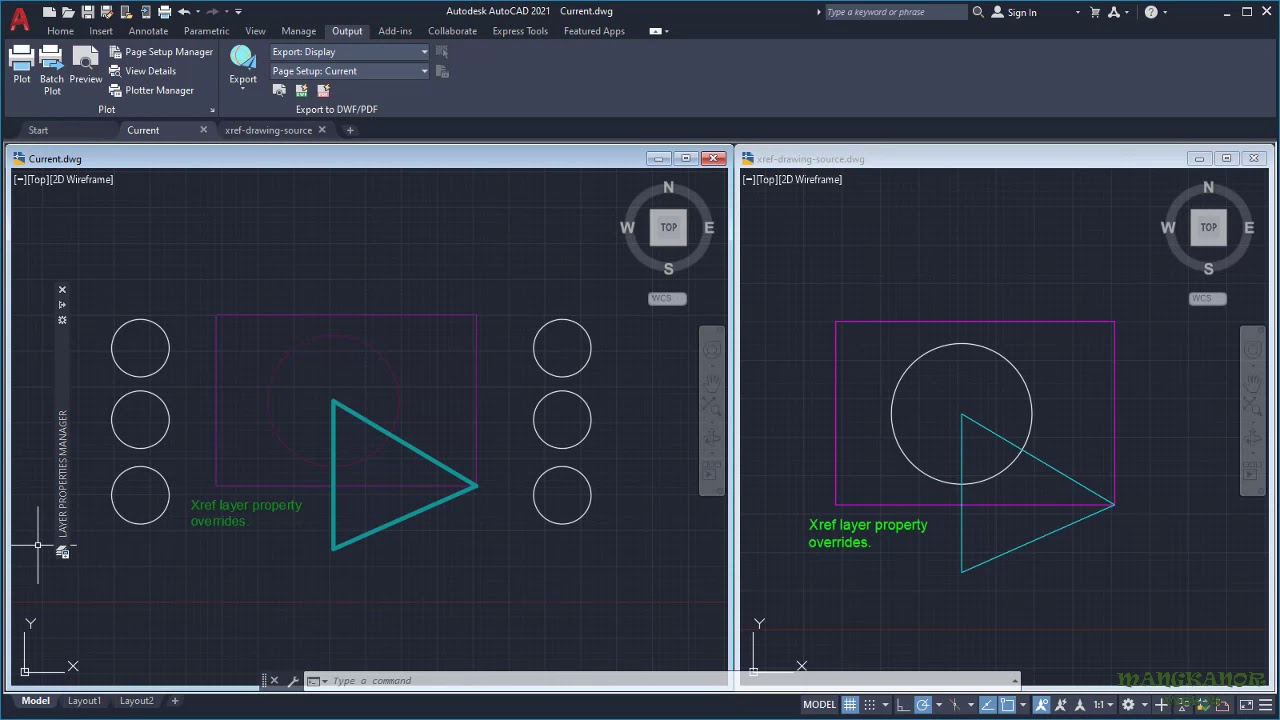Click Sign In button
The image size is (1280, 720).
(x=1014, y=12)
